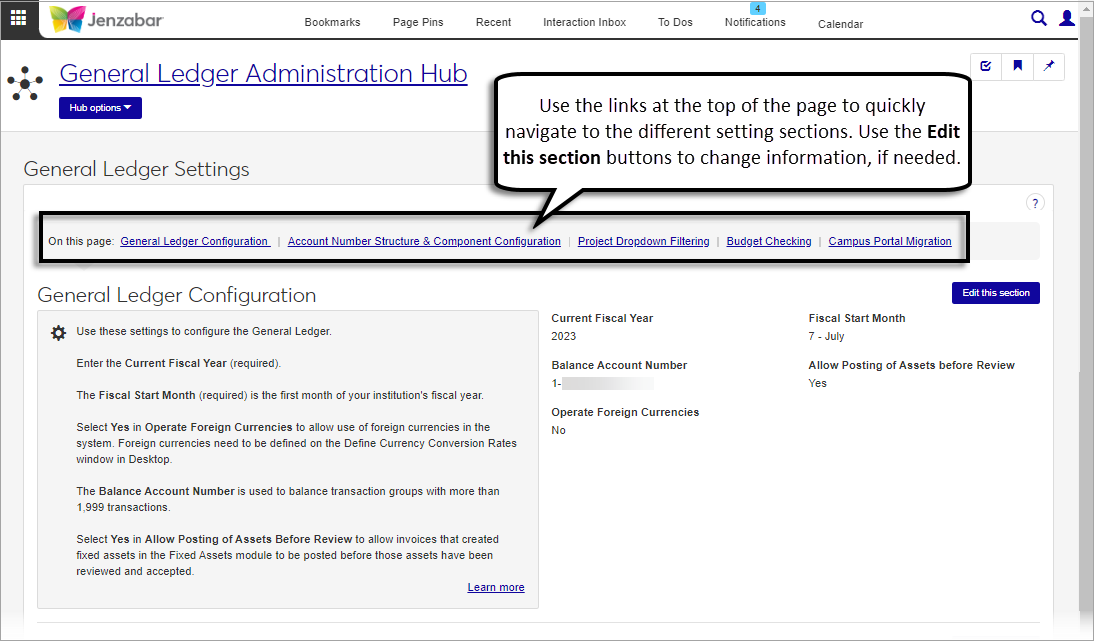Open the Calendar menu

(x=841, y=24)
